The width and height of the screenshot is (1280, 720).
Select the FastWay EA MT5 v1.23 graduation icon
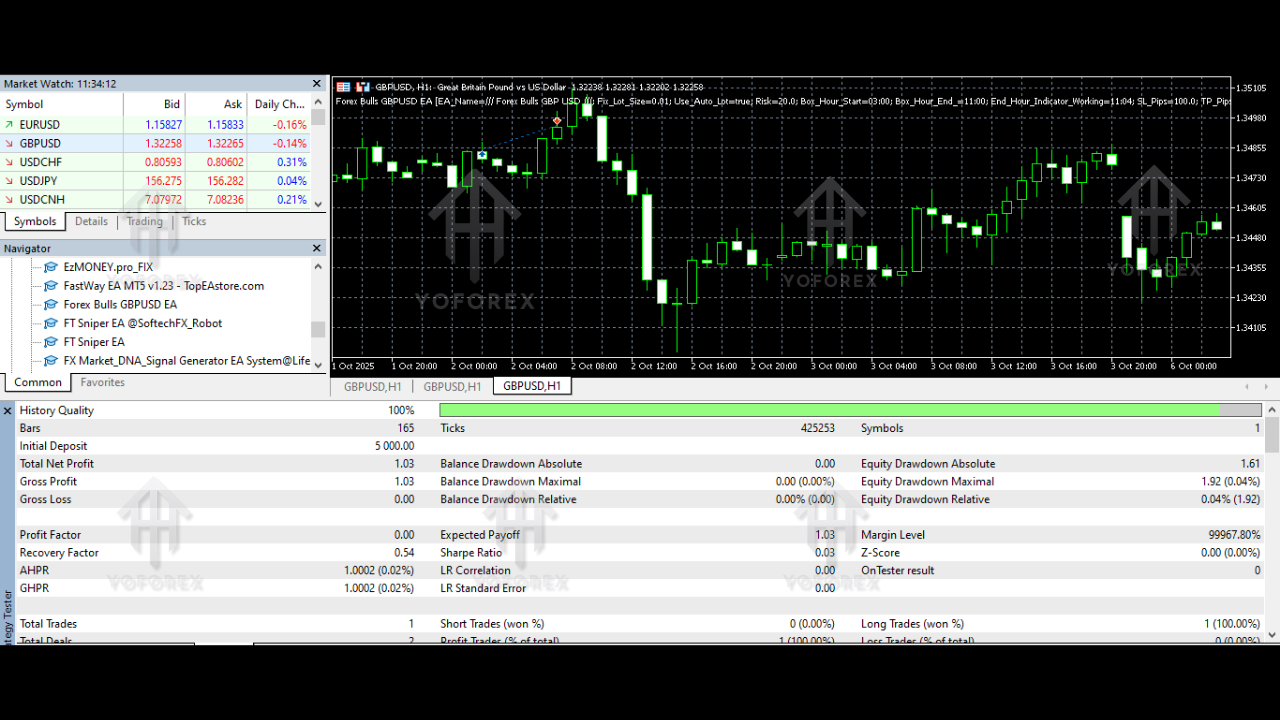pyautogui.click(x=50, y=285)
